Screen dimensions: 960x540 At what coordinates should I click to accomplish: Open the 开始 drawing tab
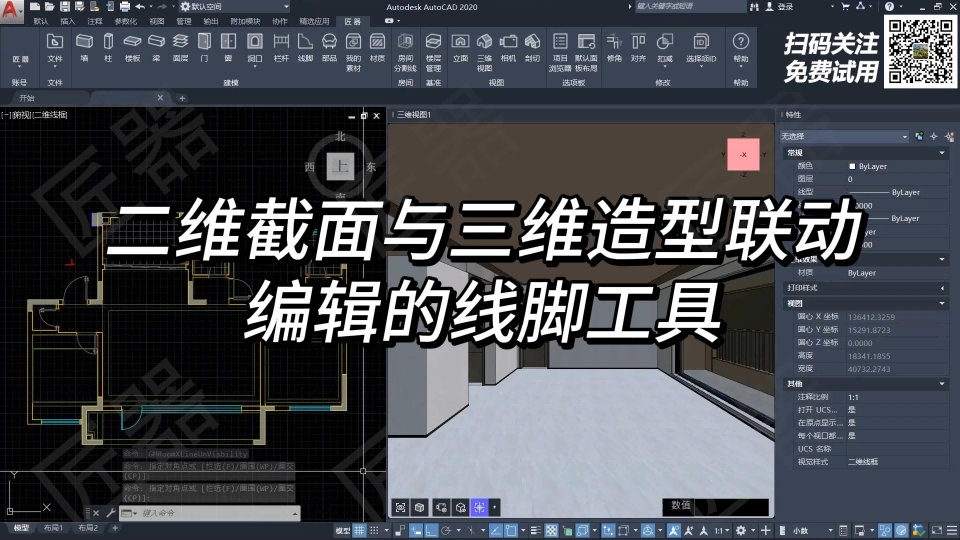[x=27, y=98]
